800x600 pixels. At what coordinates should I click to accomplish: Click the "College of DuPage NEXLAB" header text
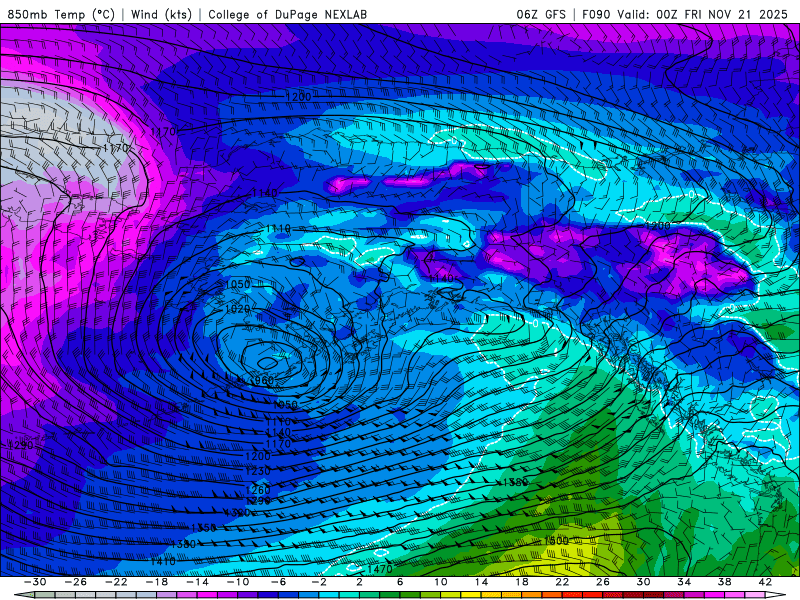[x=288, y=14]
